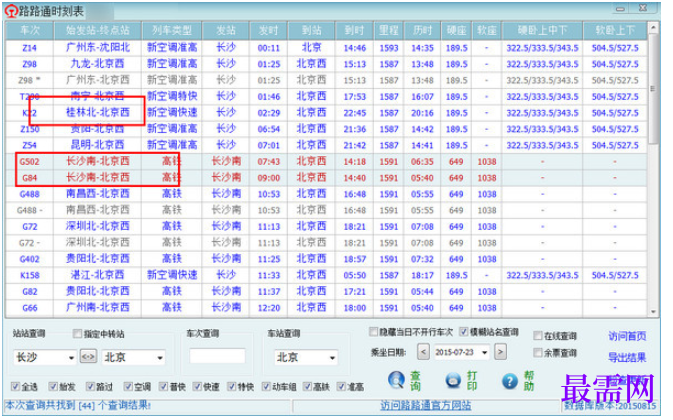This screenshot has width=673, height=420.
Task: Click departure time 02:29 cell
Action: pos(269,113)
